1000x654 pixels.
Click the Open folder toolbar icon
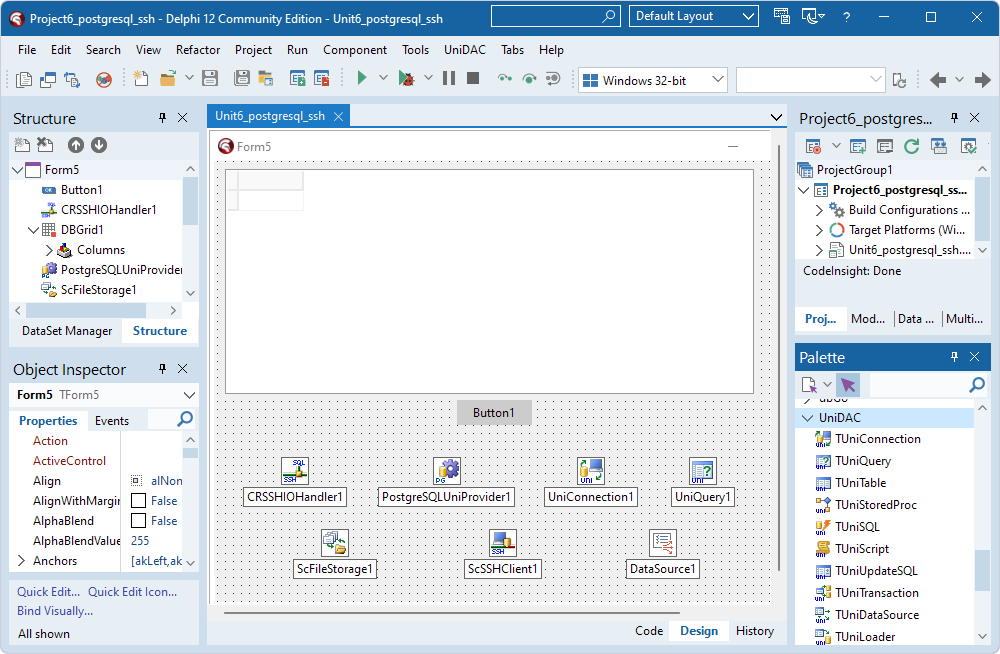click(167, 79)
